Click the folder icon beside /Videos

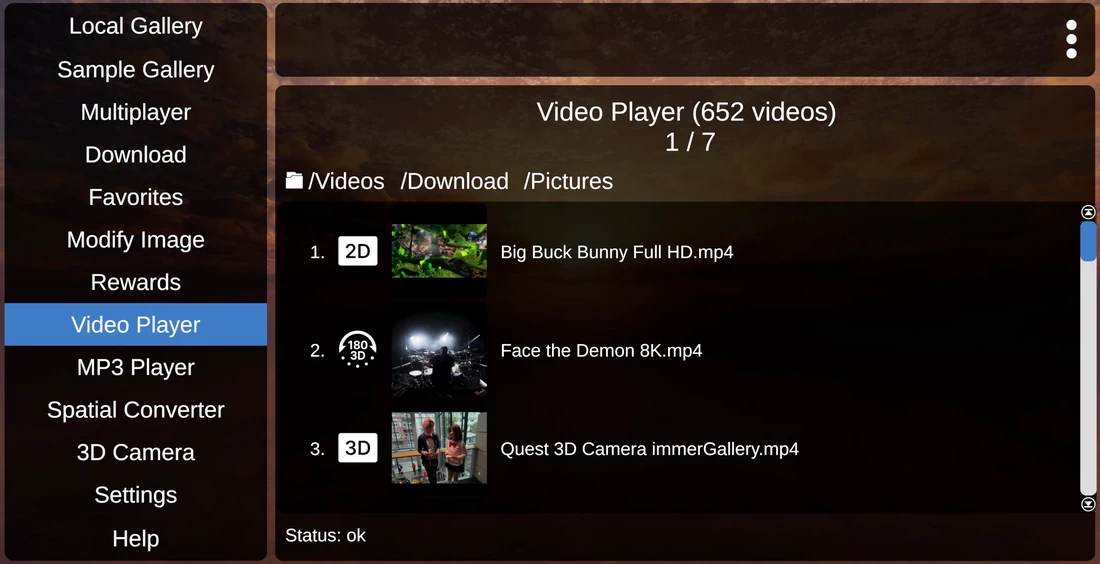(294, 181)
